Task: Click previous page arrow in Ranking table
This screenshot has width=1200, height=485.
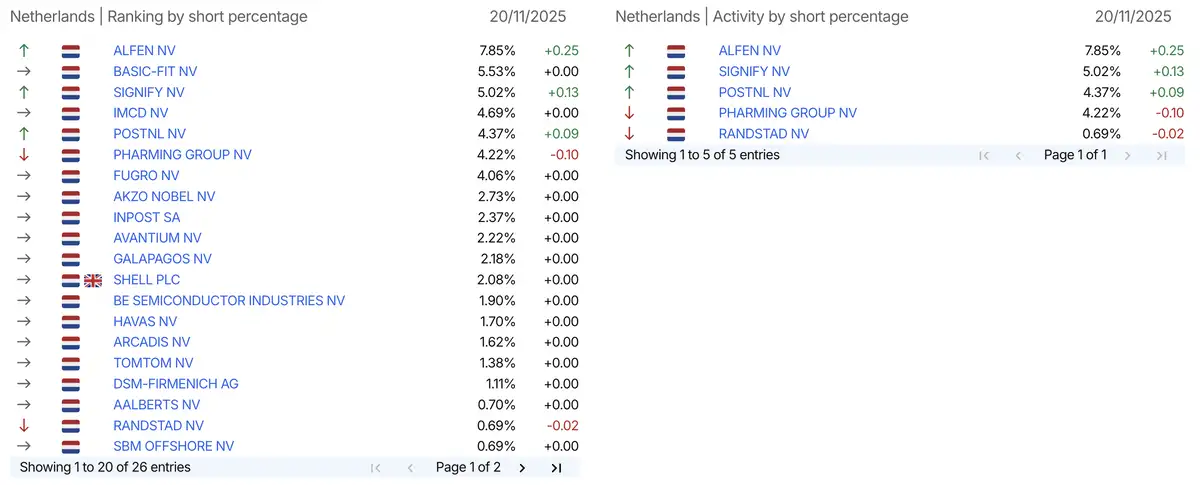Action: (x=410, y=467)
